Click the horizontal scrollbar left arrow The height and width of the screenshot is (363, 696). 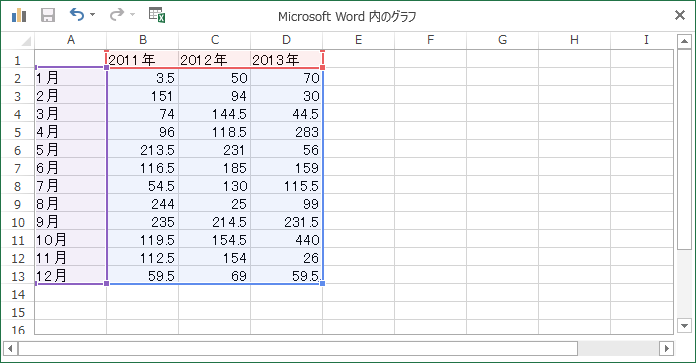[10, 348]
